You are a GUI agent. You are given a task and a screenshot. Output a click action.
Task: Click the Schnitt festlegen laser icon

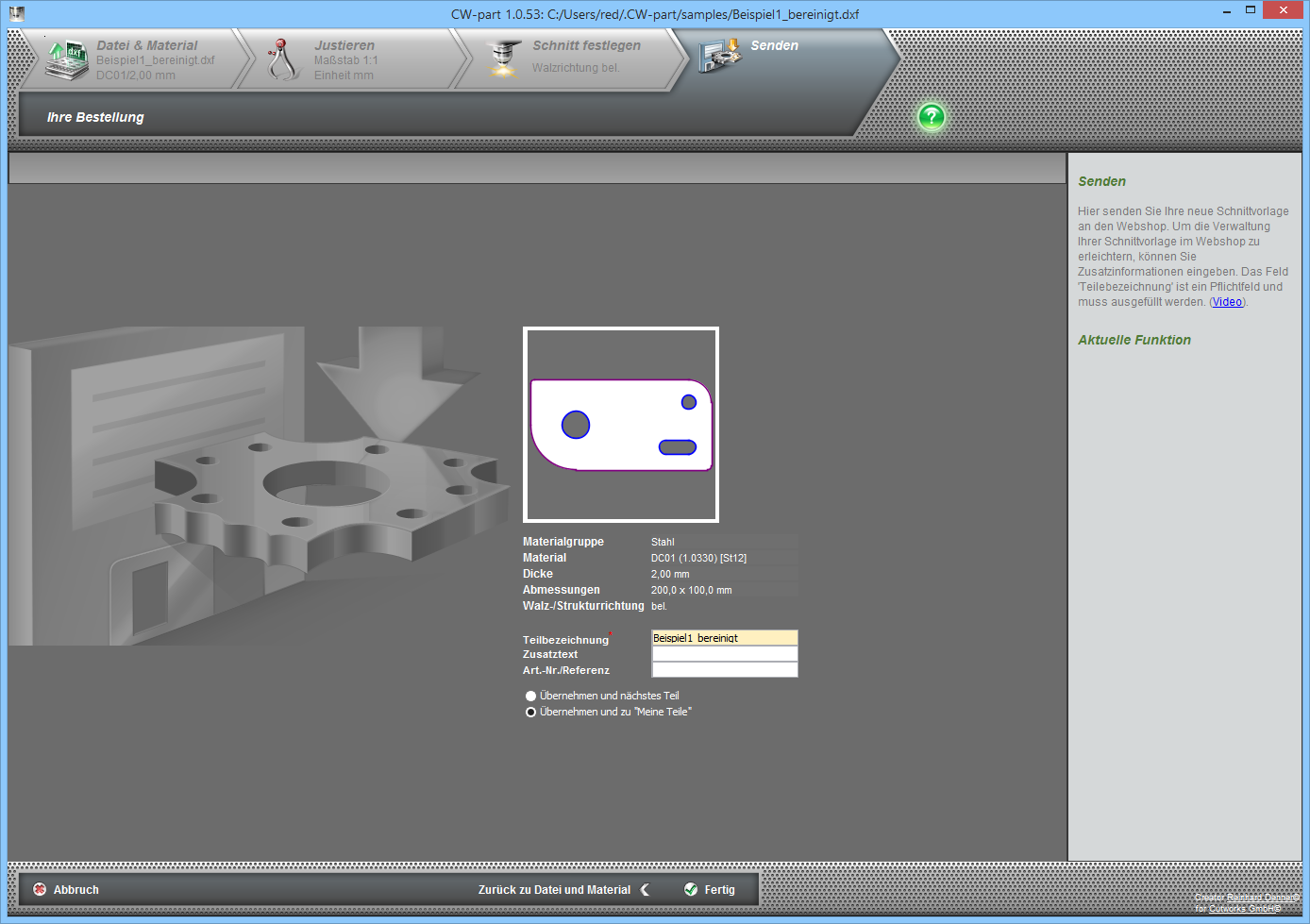[504, 59]
